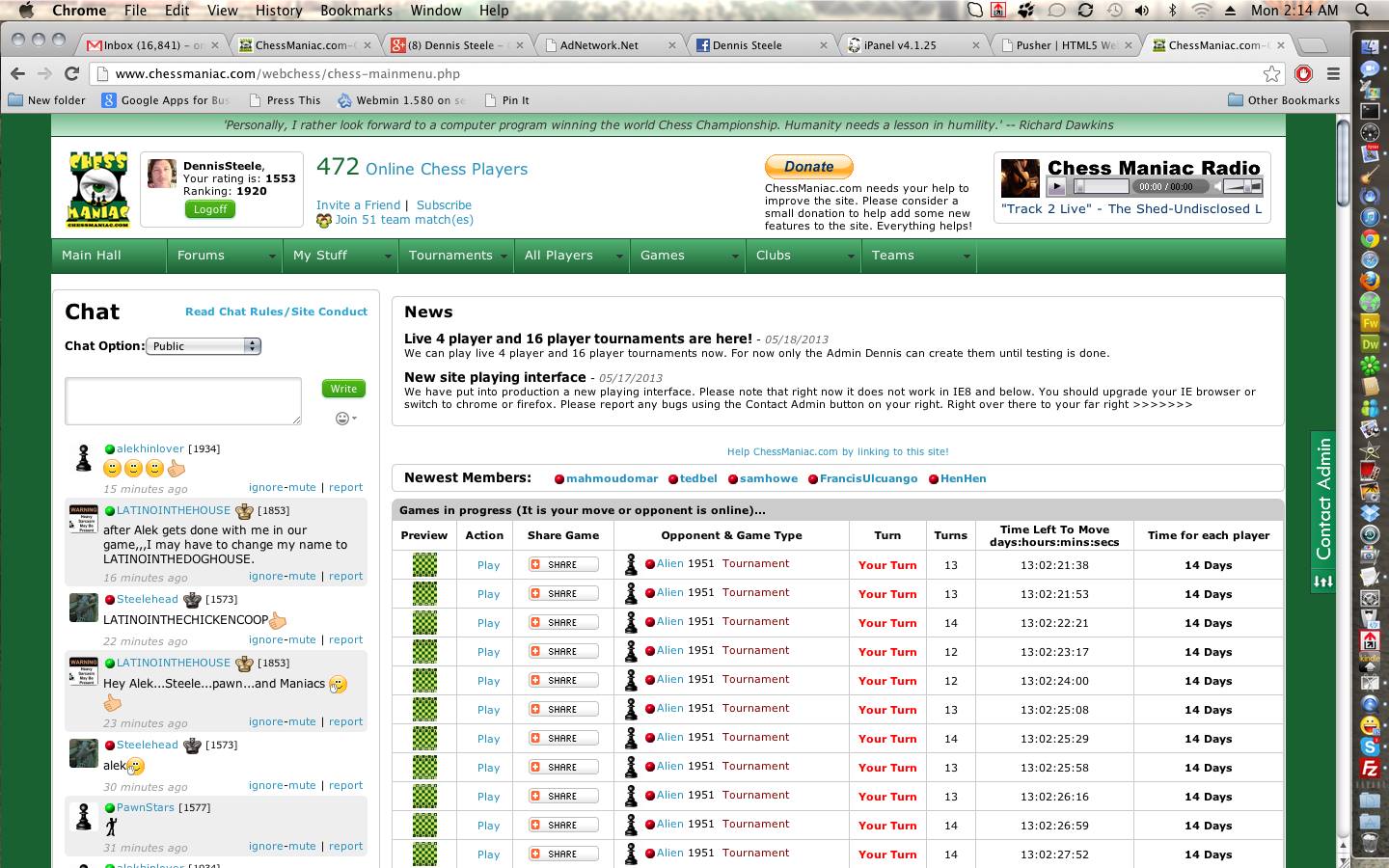Screen dimensions: 1389x868
Task: Open the Main Hall navigation item
Action: tap(92, 256)
